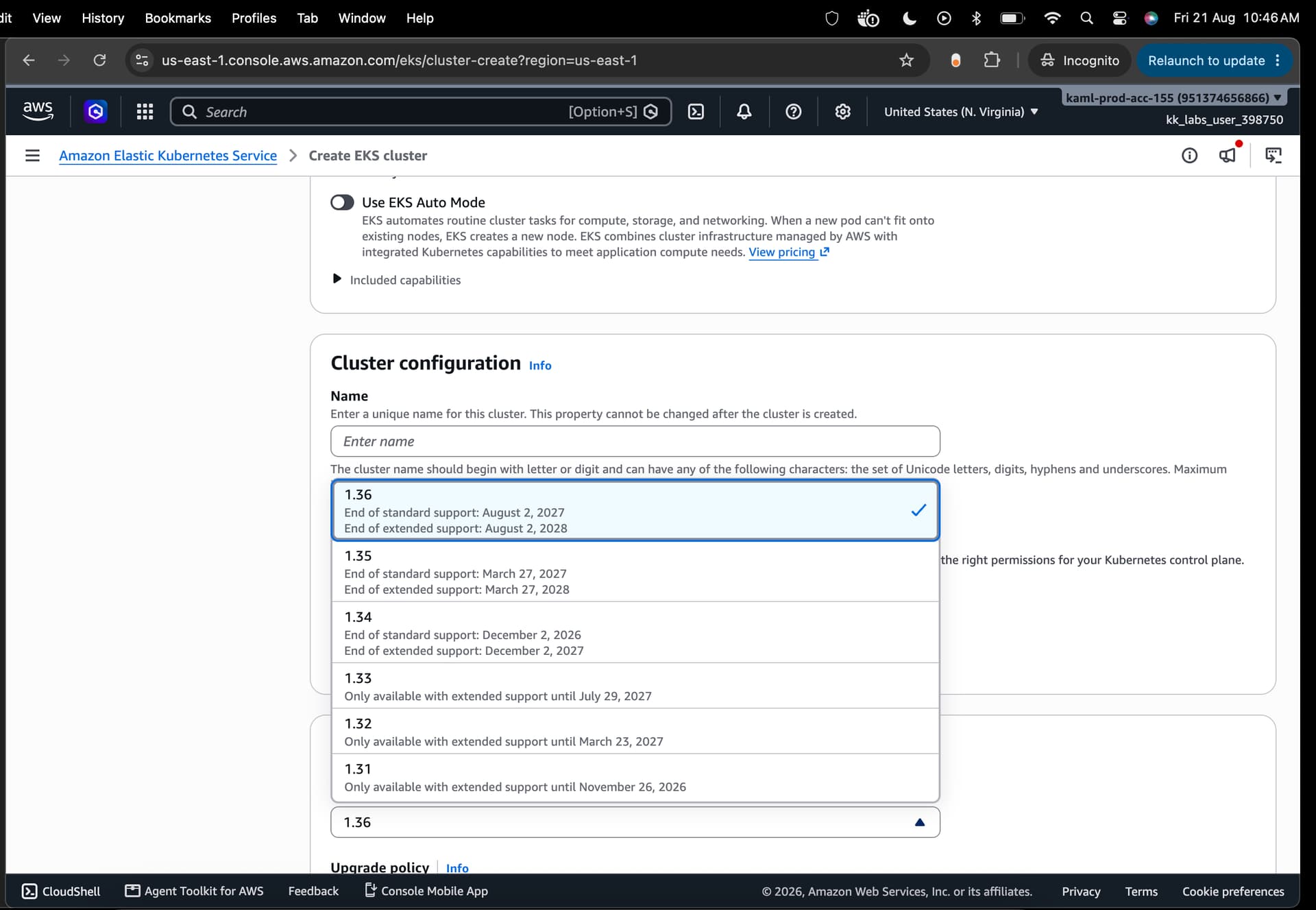Open Cookie preferences in the footer

coord(1233,891)
